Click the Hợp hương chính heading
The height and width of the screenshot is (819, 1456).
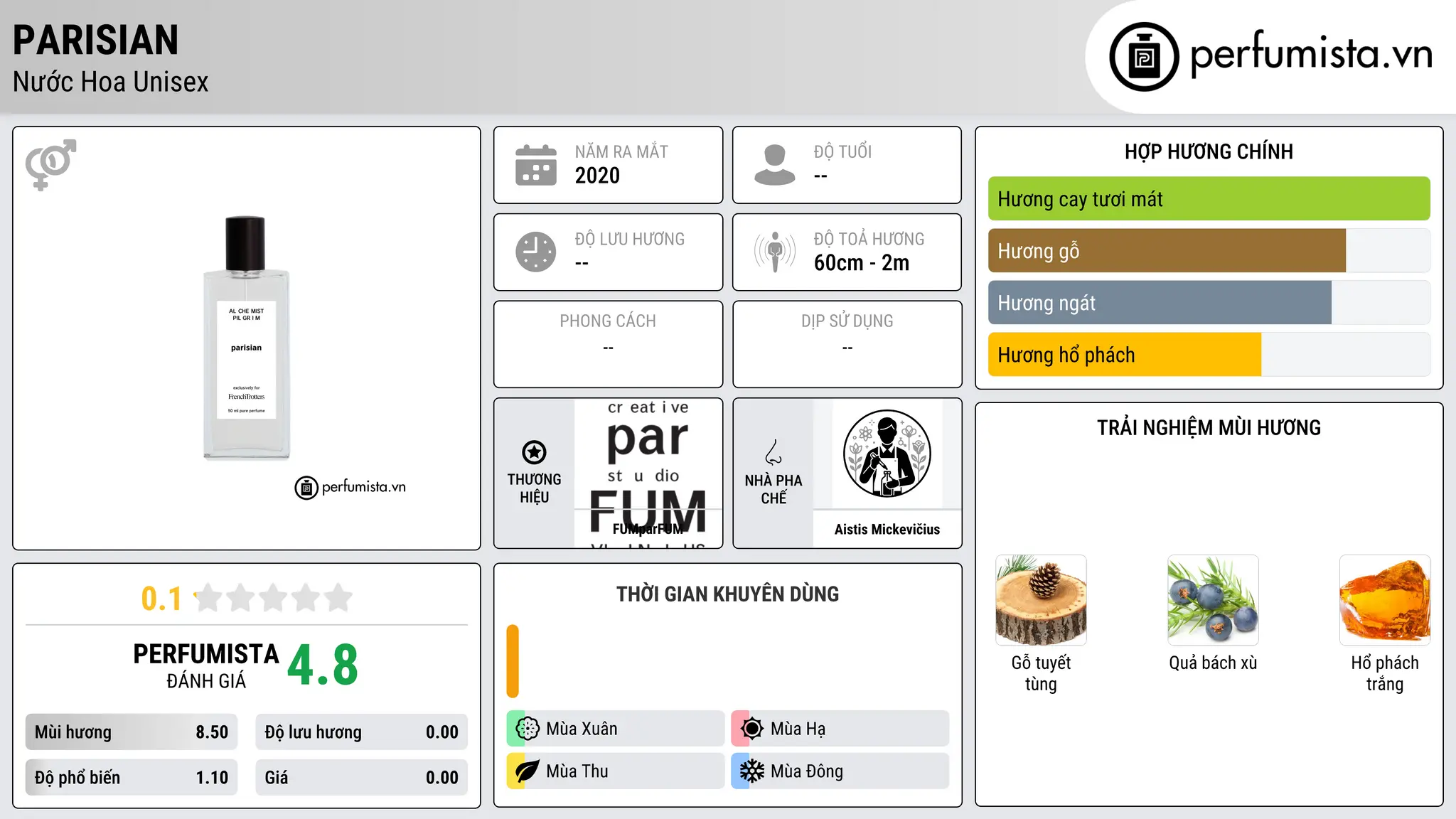click(1209, 151)
